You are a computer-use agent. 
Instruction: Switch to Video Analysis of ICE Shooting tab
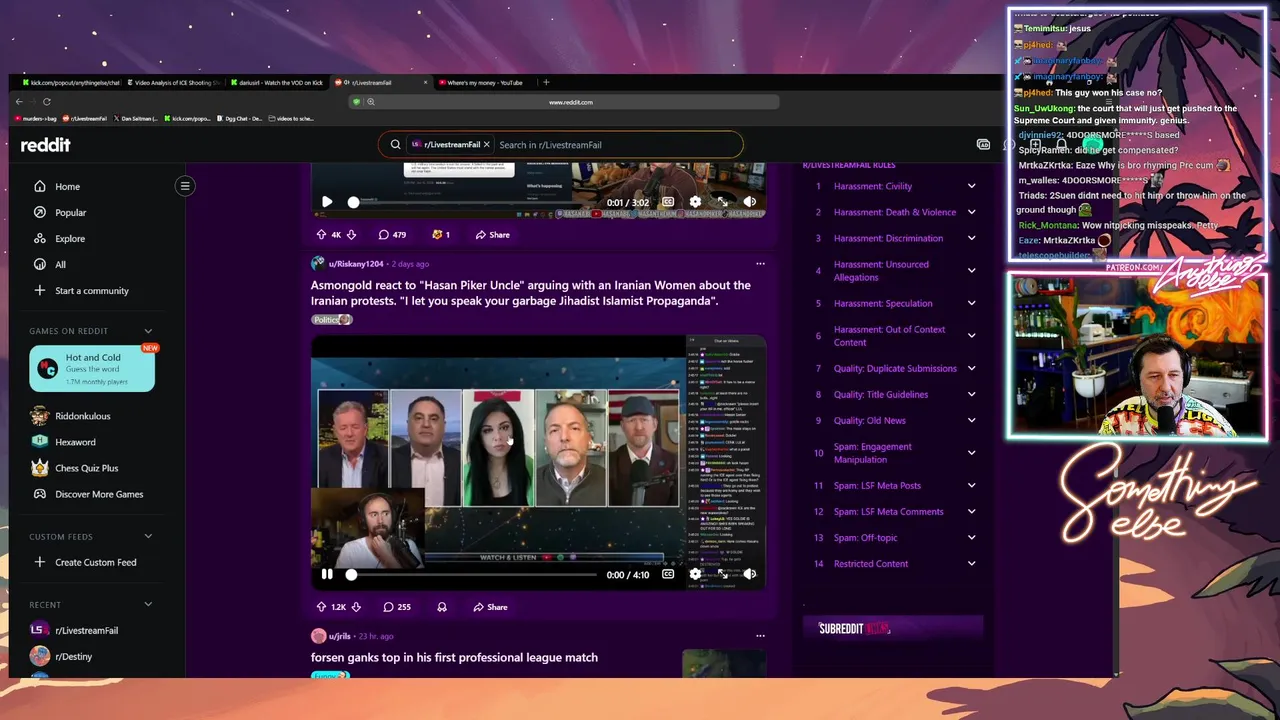click(173, 83)
